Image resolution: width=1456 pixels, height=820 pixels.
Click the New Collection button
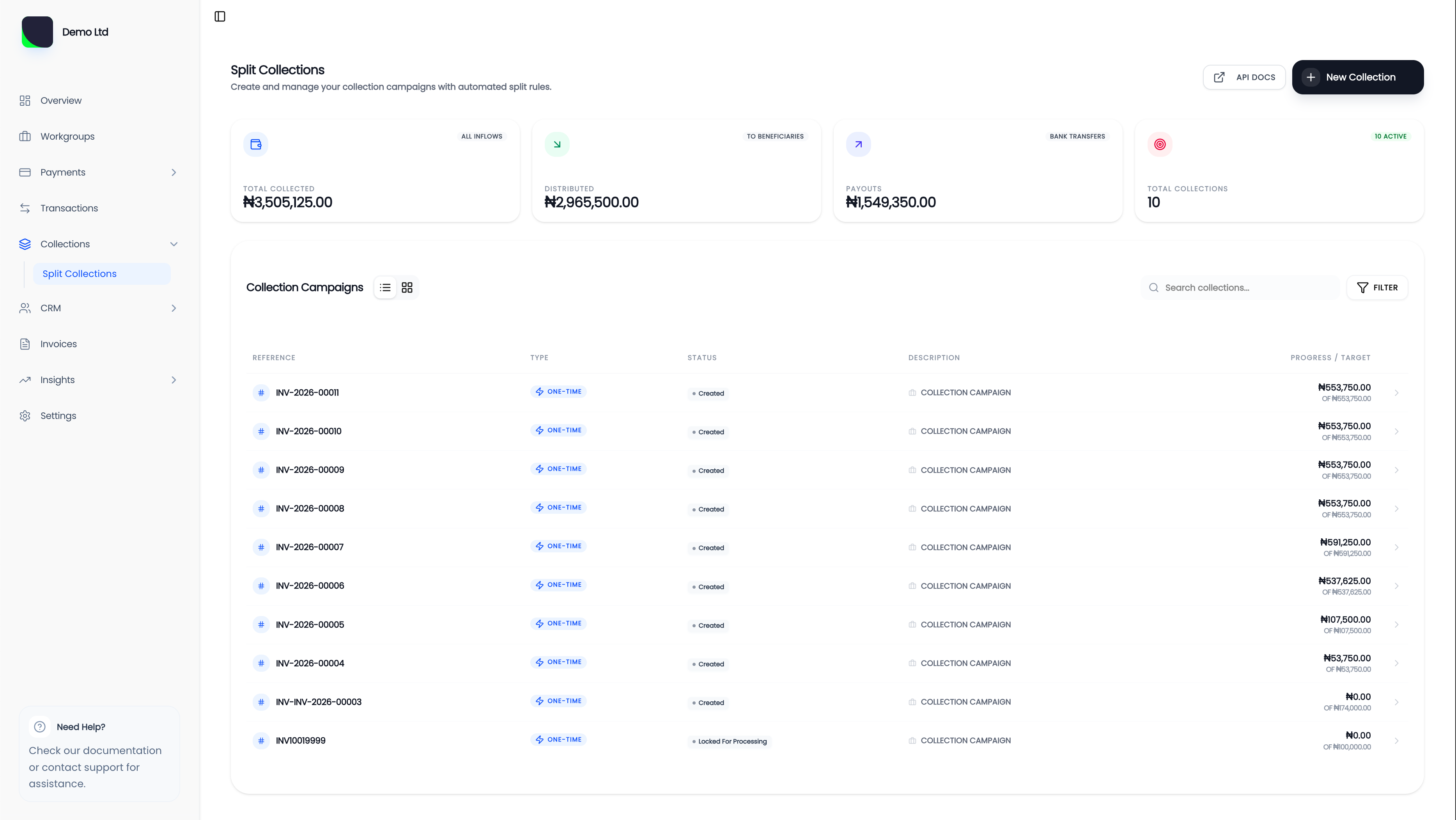(x=1357, y=77)
